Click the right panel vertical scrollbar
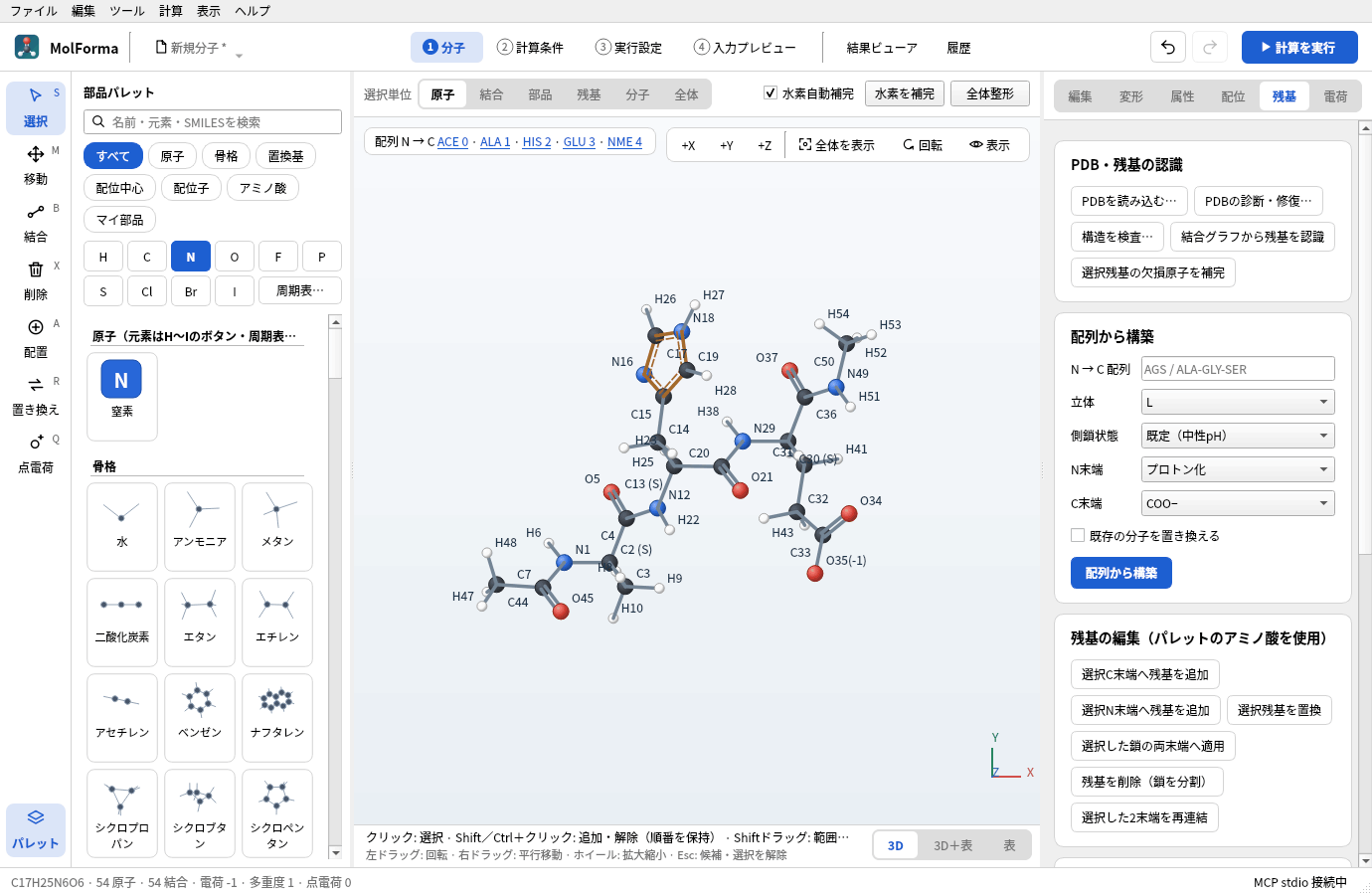Screen dimensions: 1372x895 click(x=1365, y=493)
